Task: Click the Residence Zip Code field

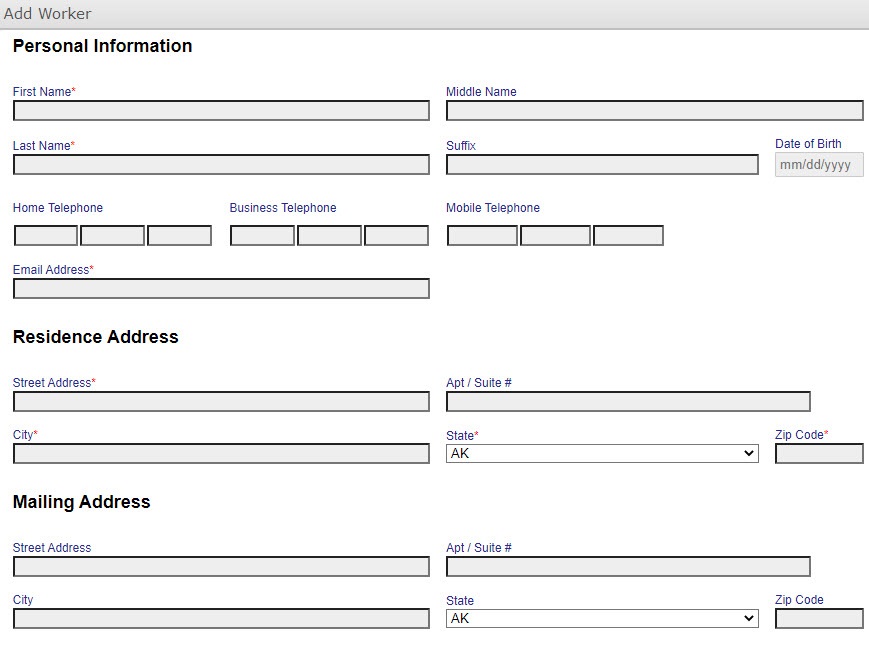Action: tap(818, 454)
